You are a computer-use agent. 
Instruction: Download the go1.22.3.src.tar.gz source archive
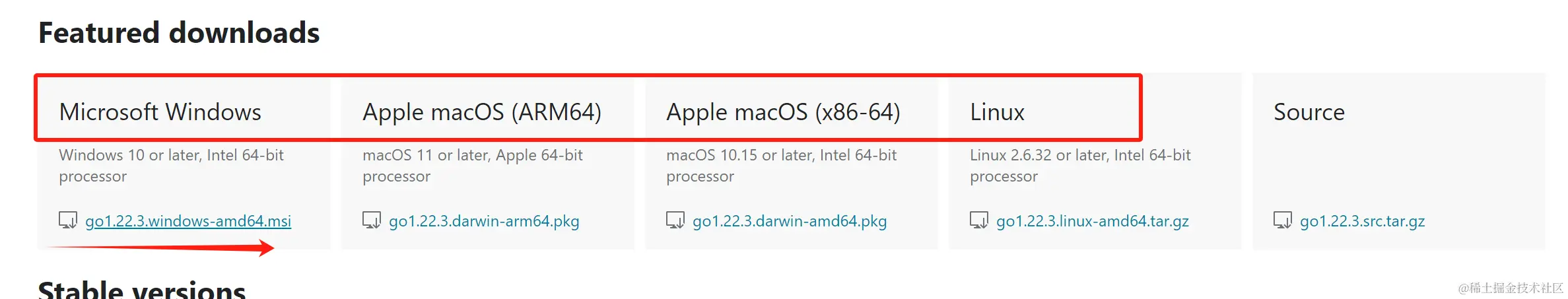pyautogui.click(x=1363, y=221)
